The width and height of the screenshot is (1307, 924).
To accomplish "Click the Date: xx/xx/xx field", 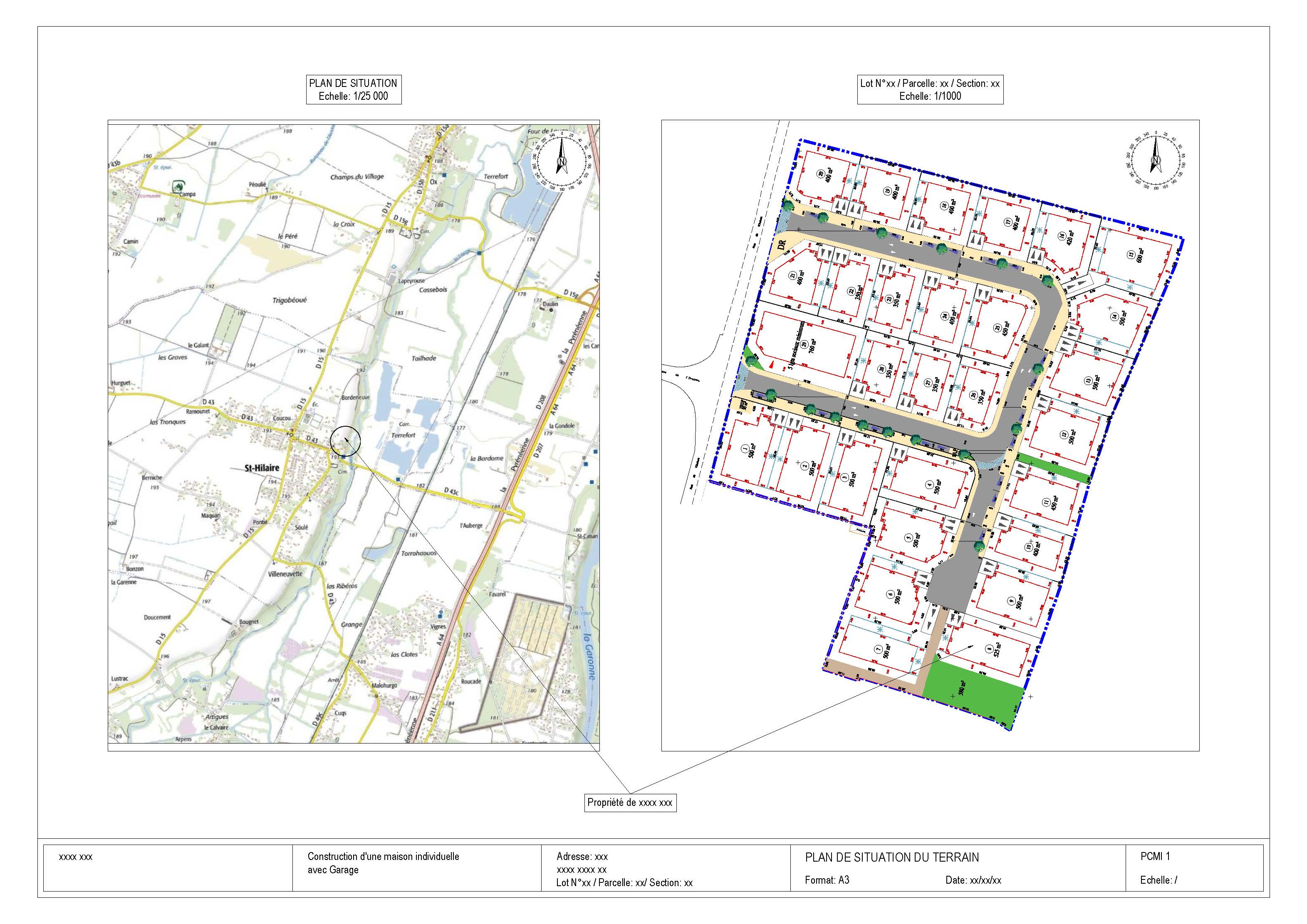I will click(973, 880).
